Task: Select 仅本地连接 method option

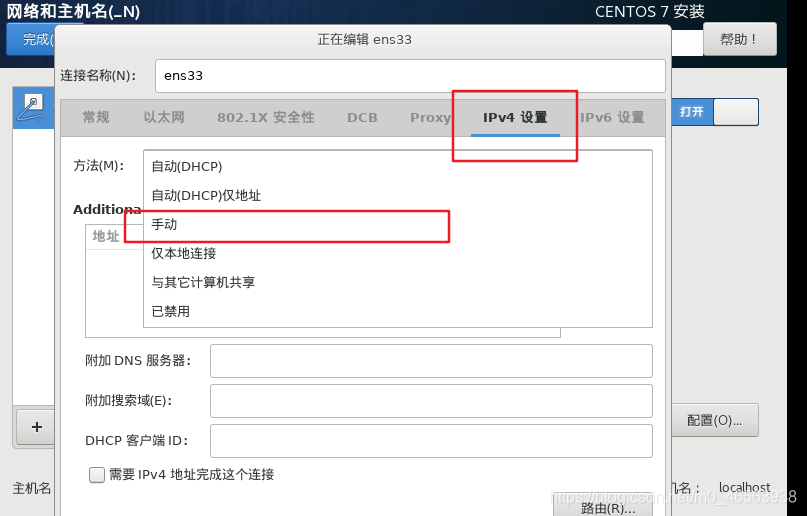Action: (184, 253)
